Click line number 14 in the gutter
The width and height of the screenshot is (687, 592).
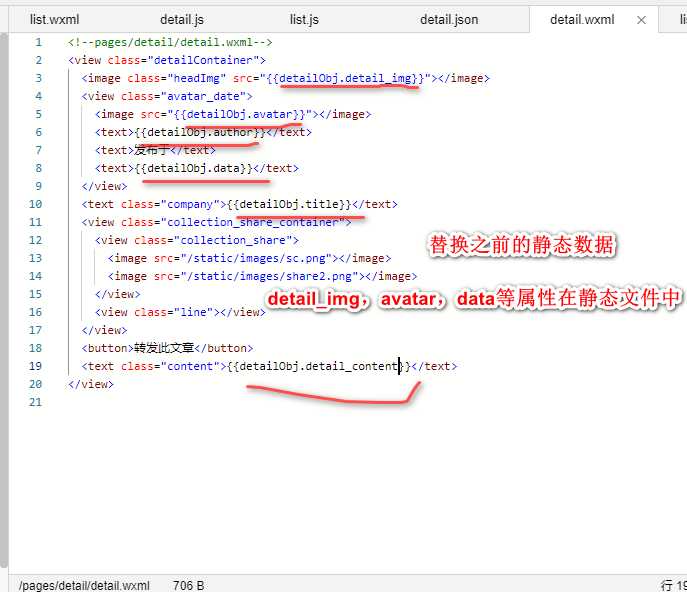click(35, 276)
